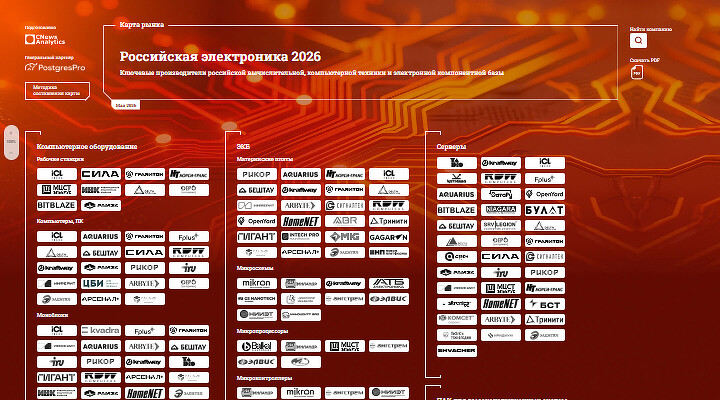
Task: Select Гигант logo under Материнские платы
Action: [257, 237]
